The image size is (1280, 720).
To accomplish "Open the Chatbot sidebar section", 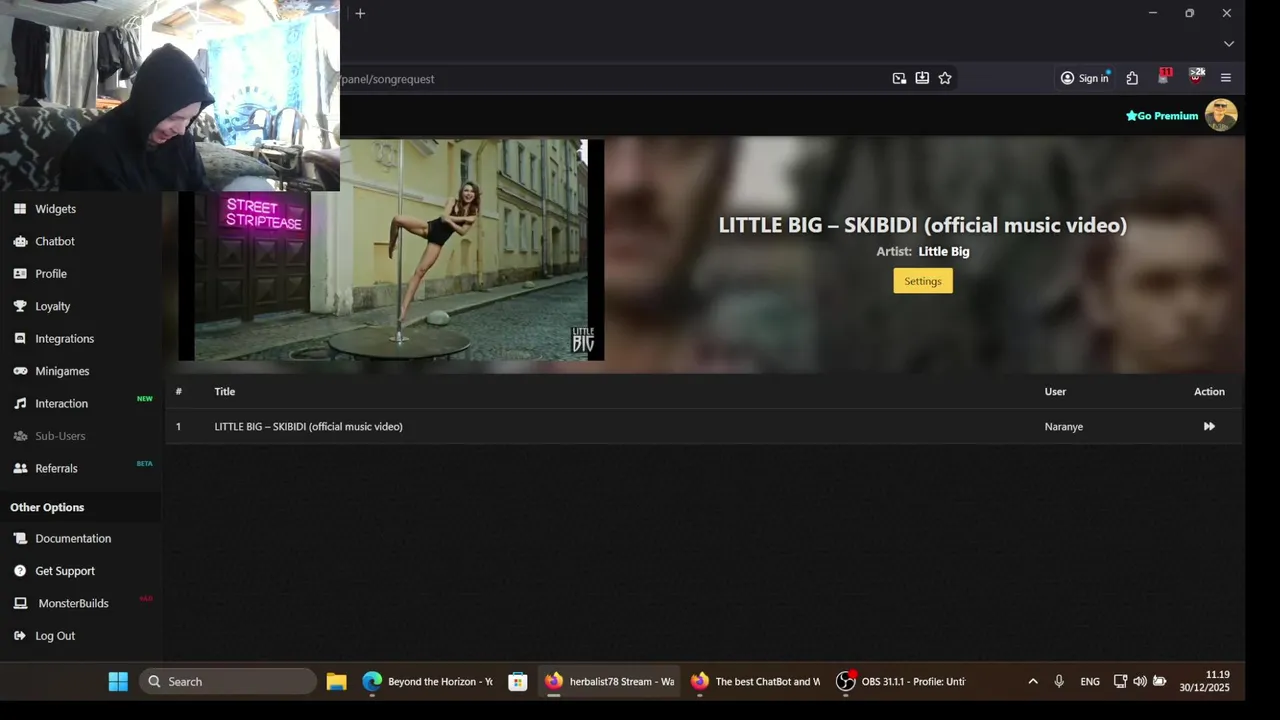I will 54,241.
